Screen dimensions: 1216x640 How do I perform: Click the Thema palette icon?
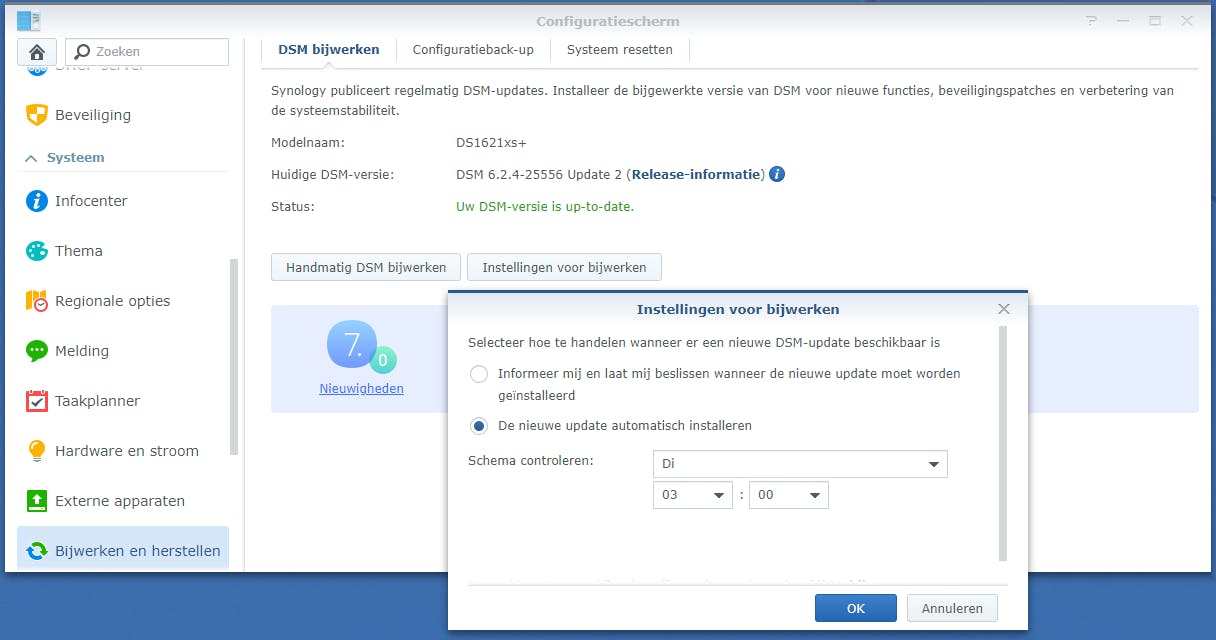[37, 251]
